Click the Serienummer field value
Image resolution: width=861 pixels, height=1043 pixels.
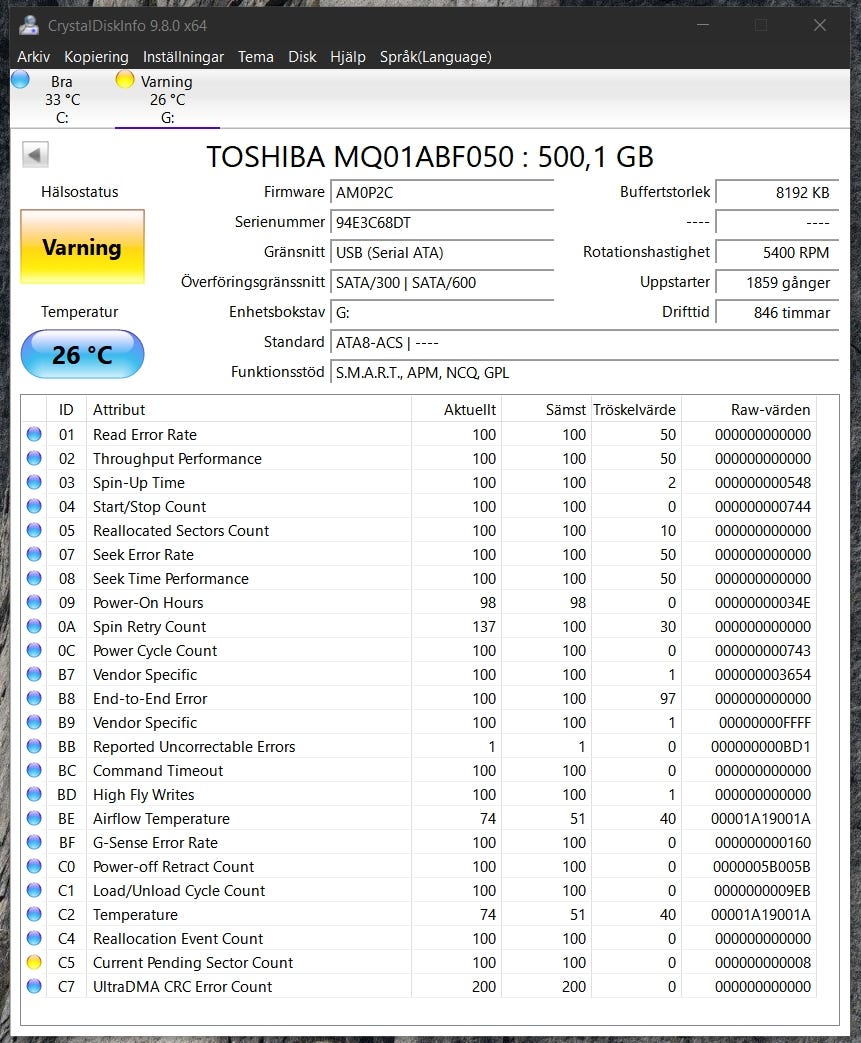442,222
